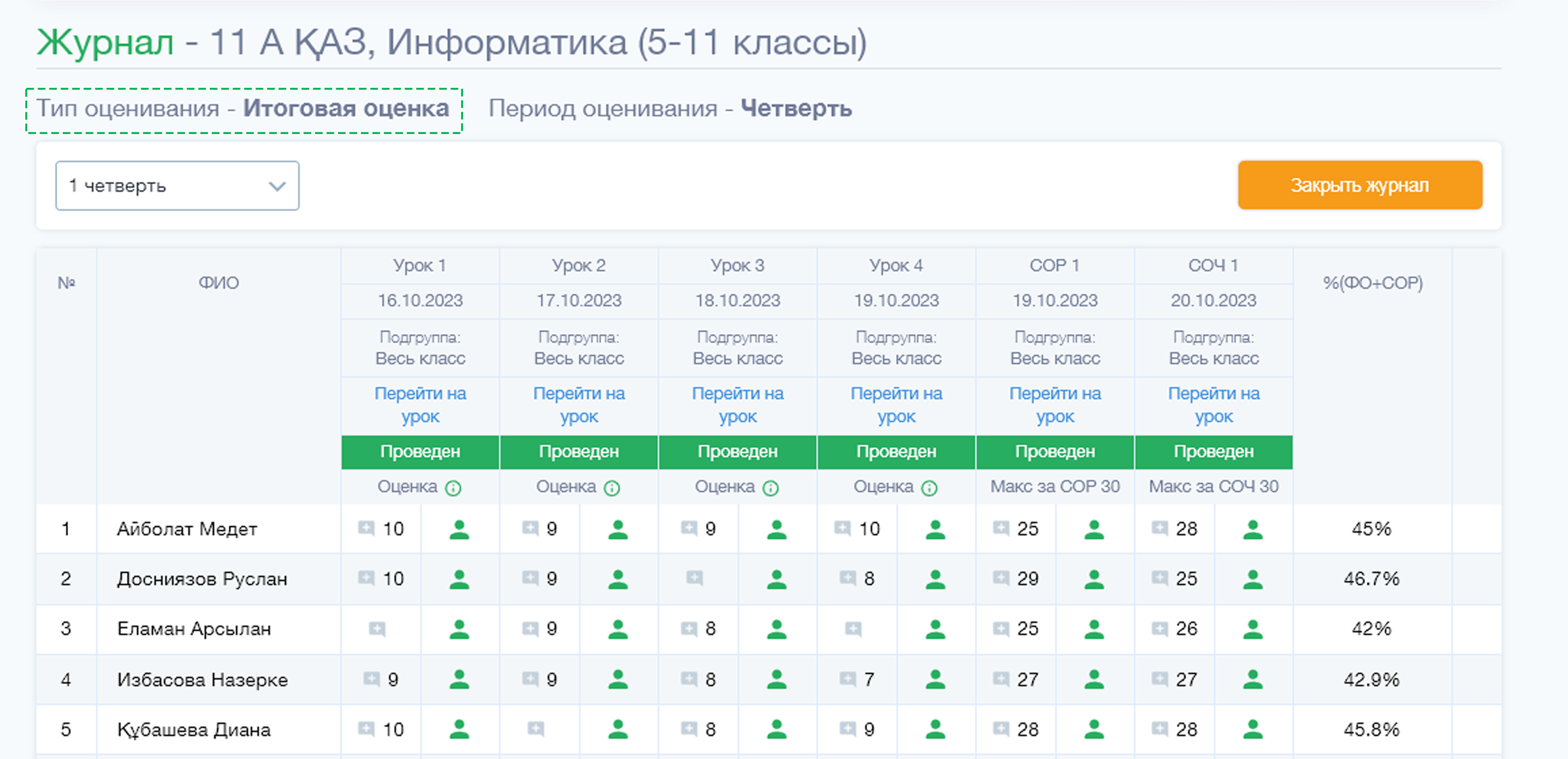The image size is (1568, 759).
Task: Click student name Досниязов Руслан
Action: click(202, 579)
